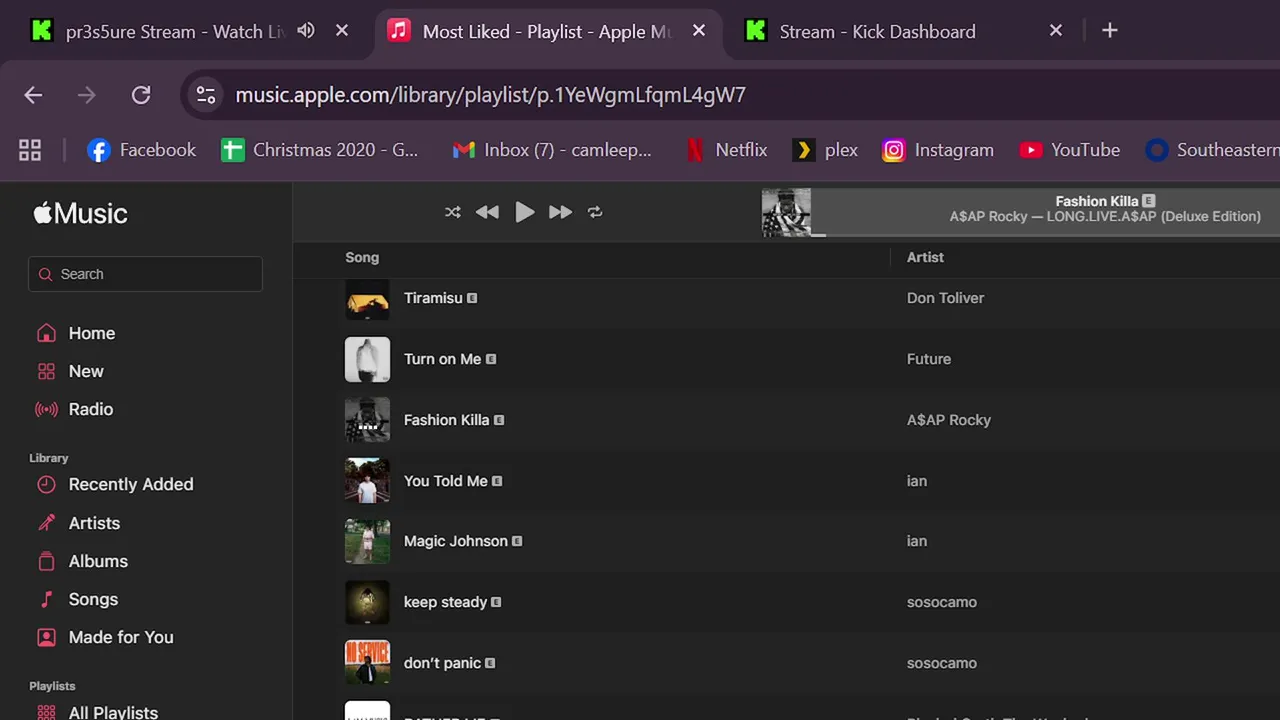Toggle repeat mode
This screenshot has height=720, width=1280.
(x=595, y=212)
